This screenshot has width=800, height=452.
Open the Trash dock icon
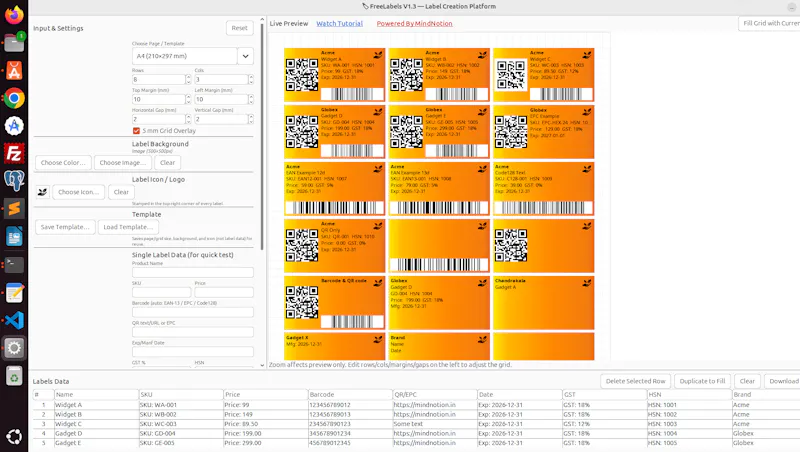point(14,376)
